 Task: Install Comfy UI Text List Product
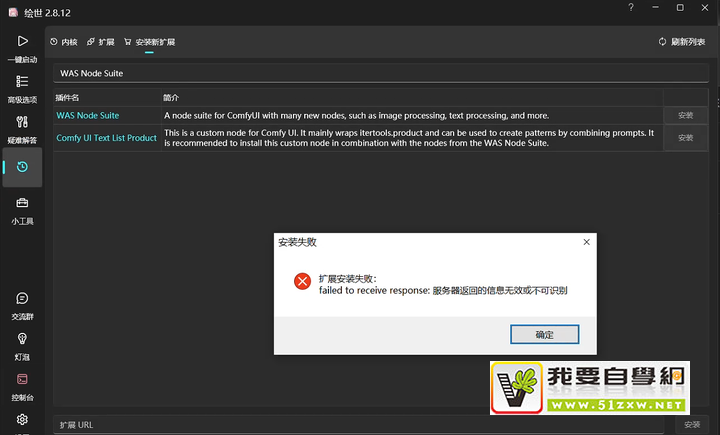[685, 138]
